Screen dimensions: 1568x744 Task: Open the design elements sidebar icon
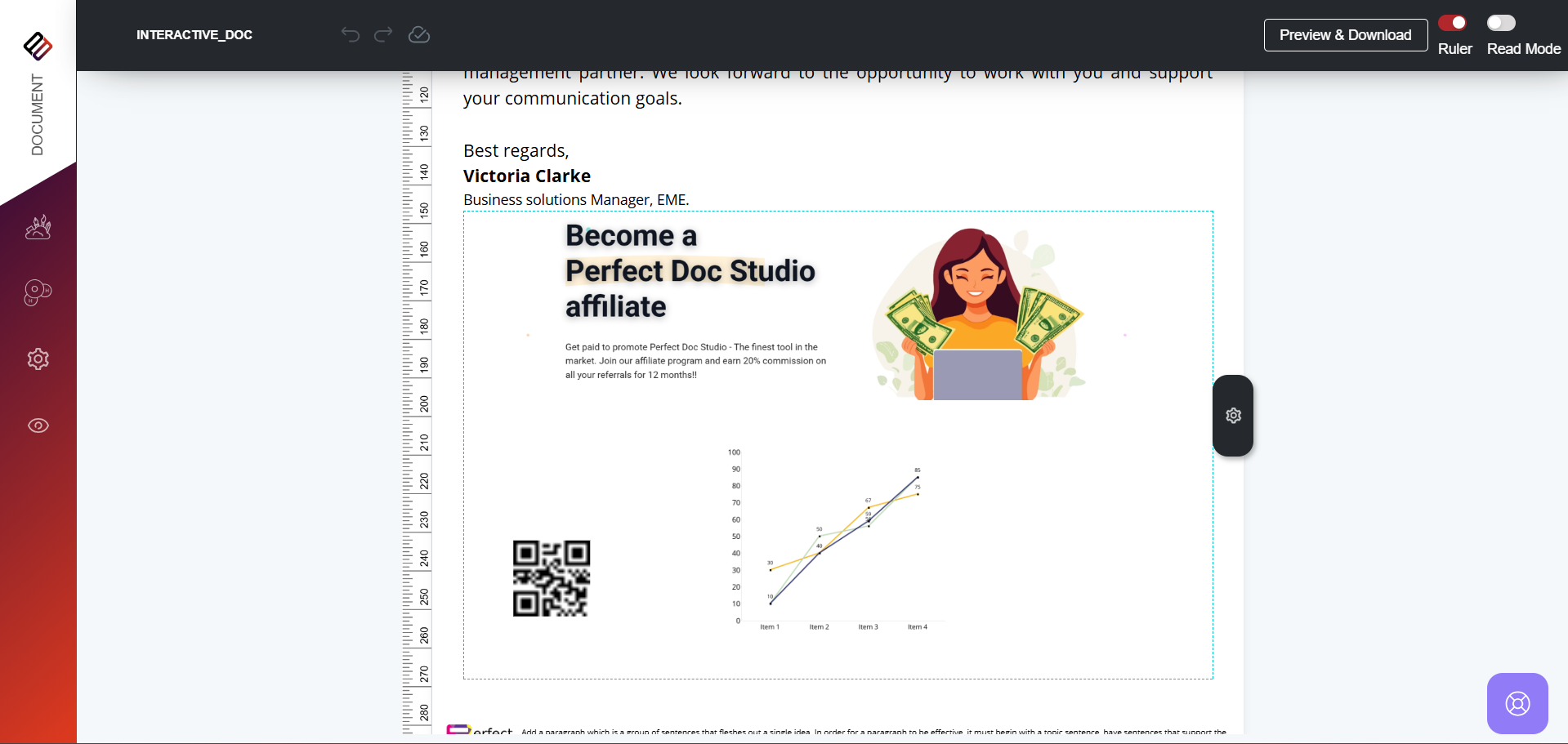pyautogui.click(x=38, y=227)
